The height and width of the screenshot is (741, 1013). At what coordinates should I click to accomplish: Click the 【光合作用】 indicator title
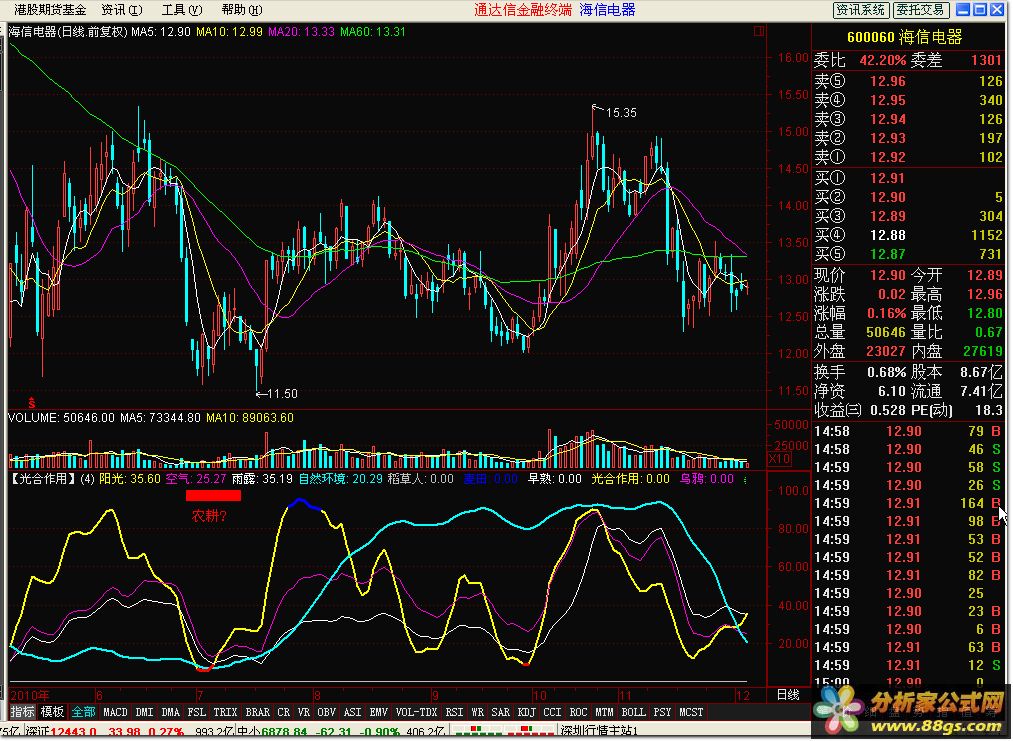(x=42, y=479)
